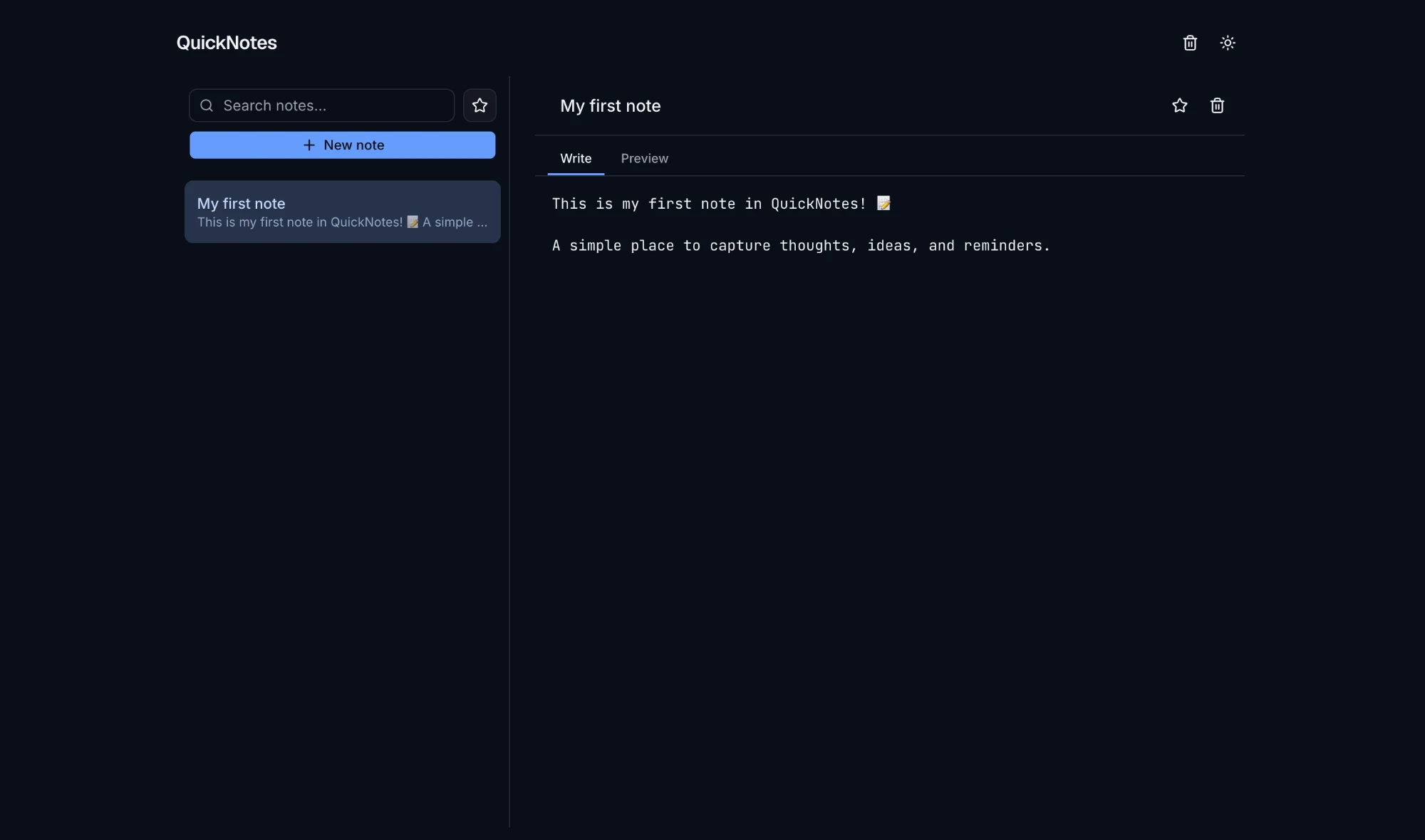Focus the Search notes field
The height and width of the screenshot is (840, 1425).
point(321,105)
